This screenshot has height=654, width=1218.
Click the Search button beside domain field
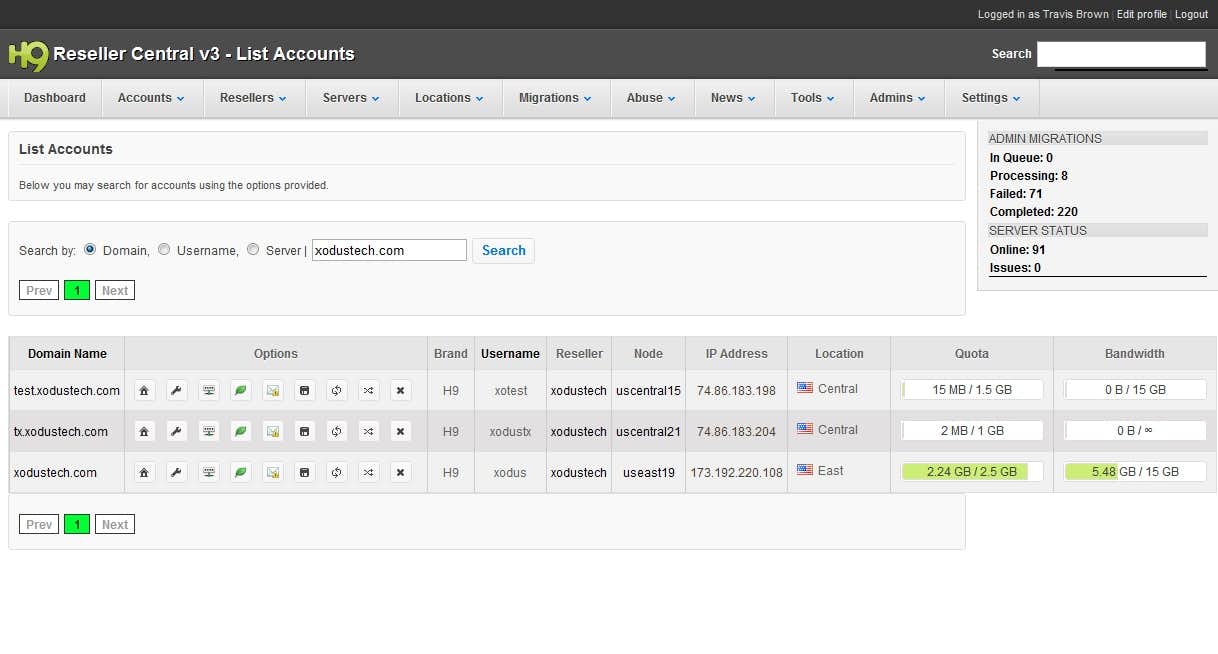click(503, 250)
